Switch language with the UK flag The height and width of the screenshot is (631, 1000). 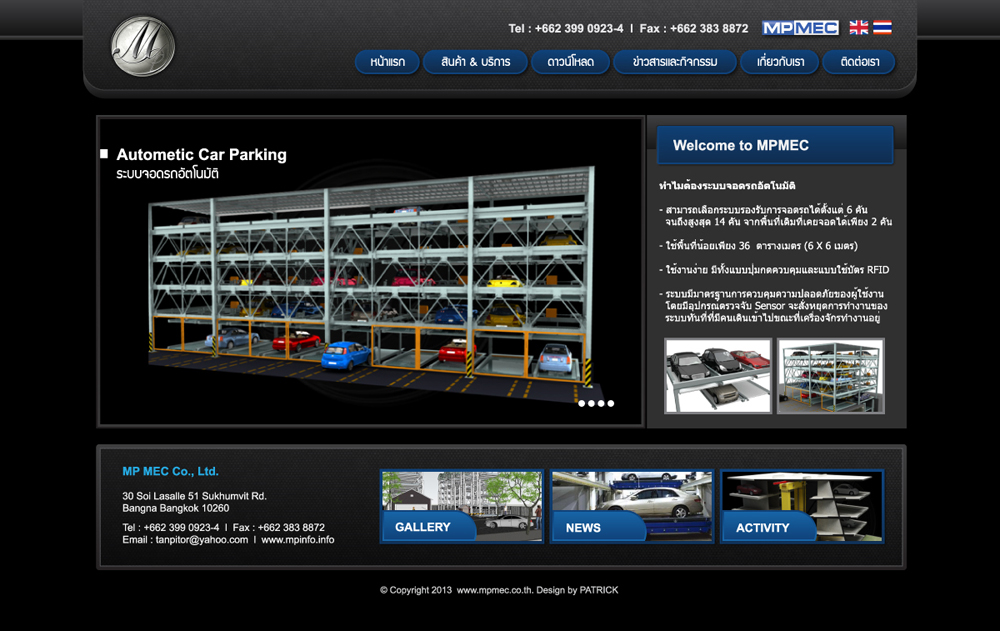pos(858,27)
